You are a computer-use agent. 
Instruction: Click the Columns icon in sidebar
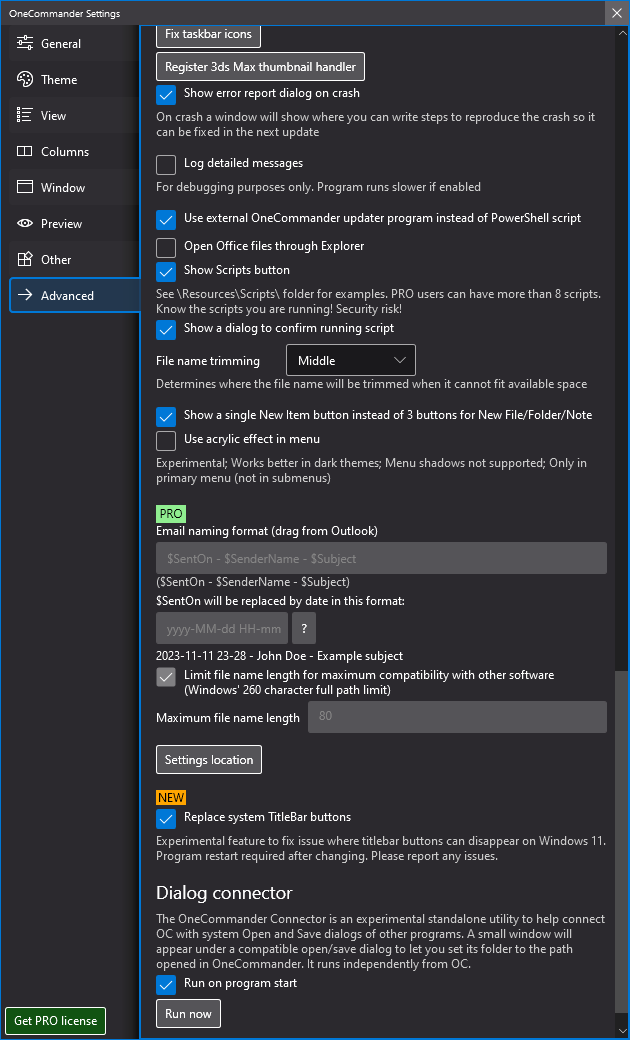point(24,152)
